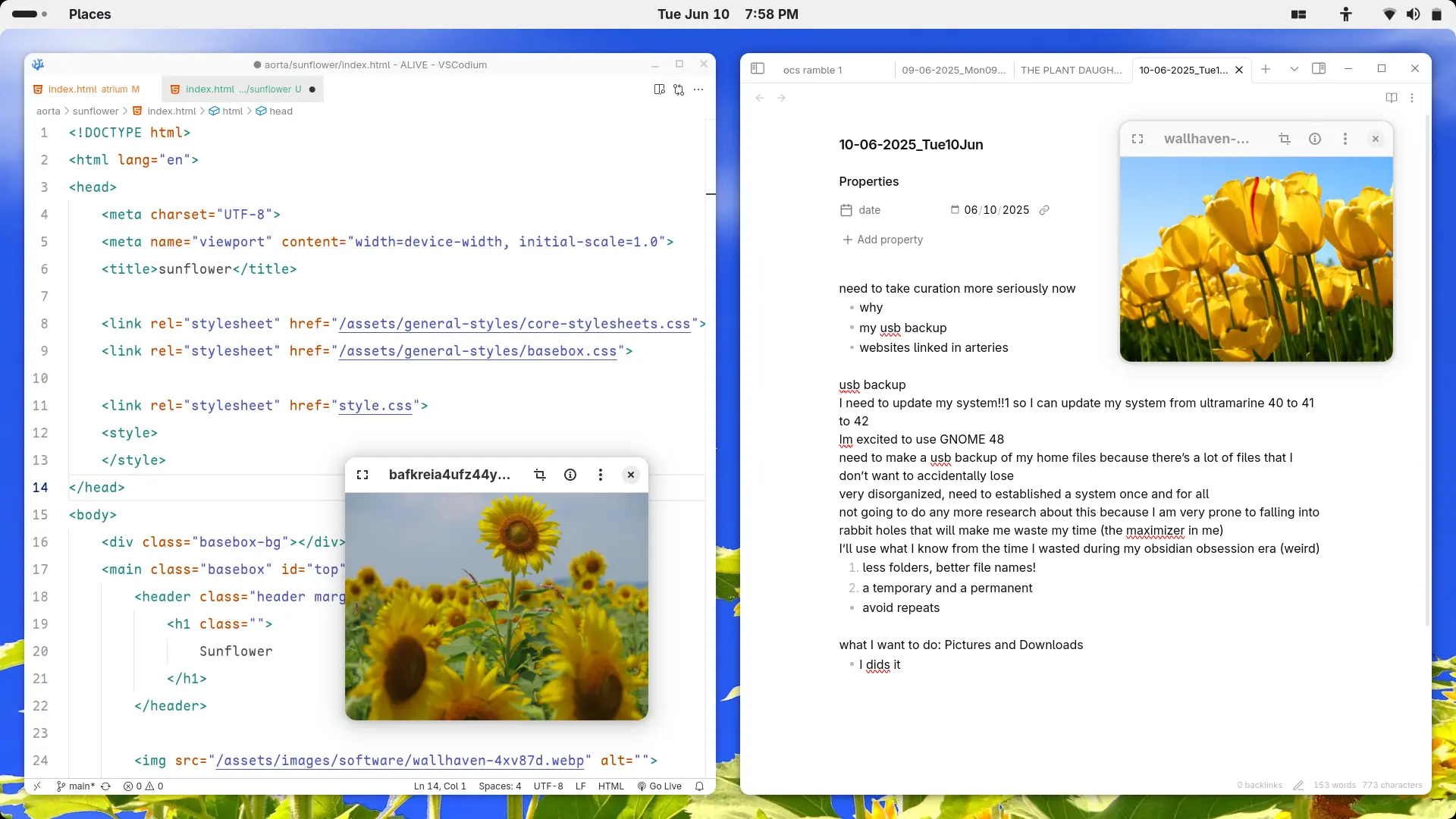Open info icon on sunflower image popup
Image resolution: width=1456 pixels, height=819 pixels.
[x=570, y=475]
